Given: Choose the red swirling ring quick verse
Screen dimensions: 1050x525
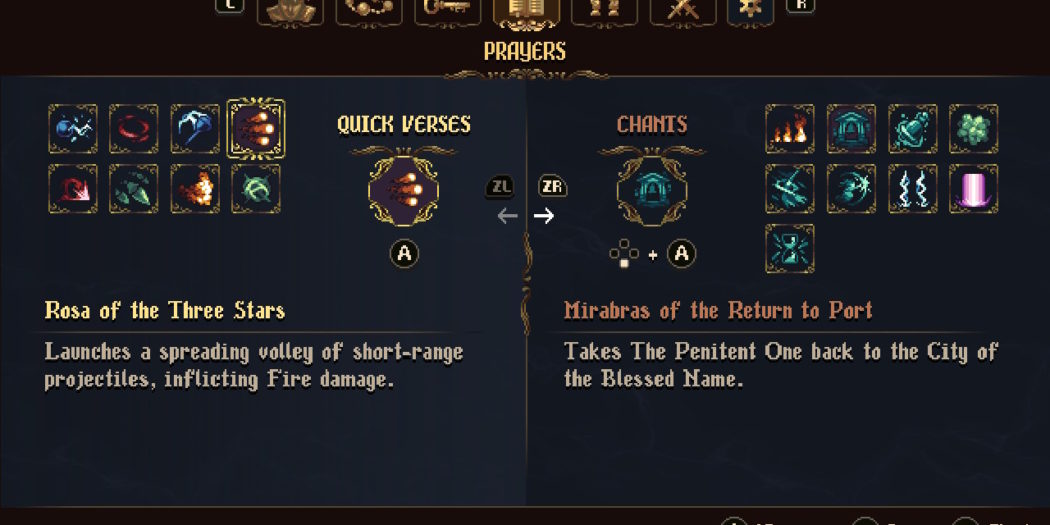Looking at the screenshot, I should [x=134, y=130].
